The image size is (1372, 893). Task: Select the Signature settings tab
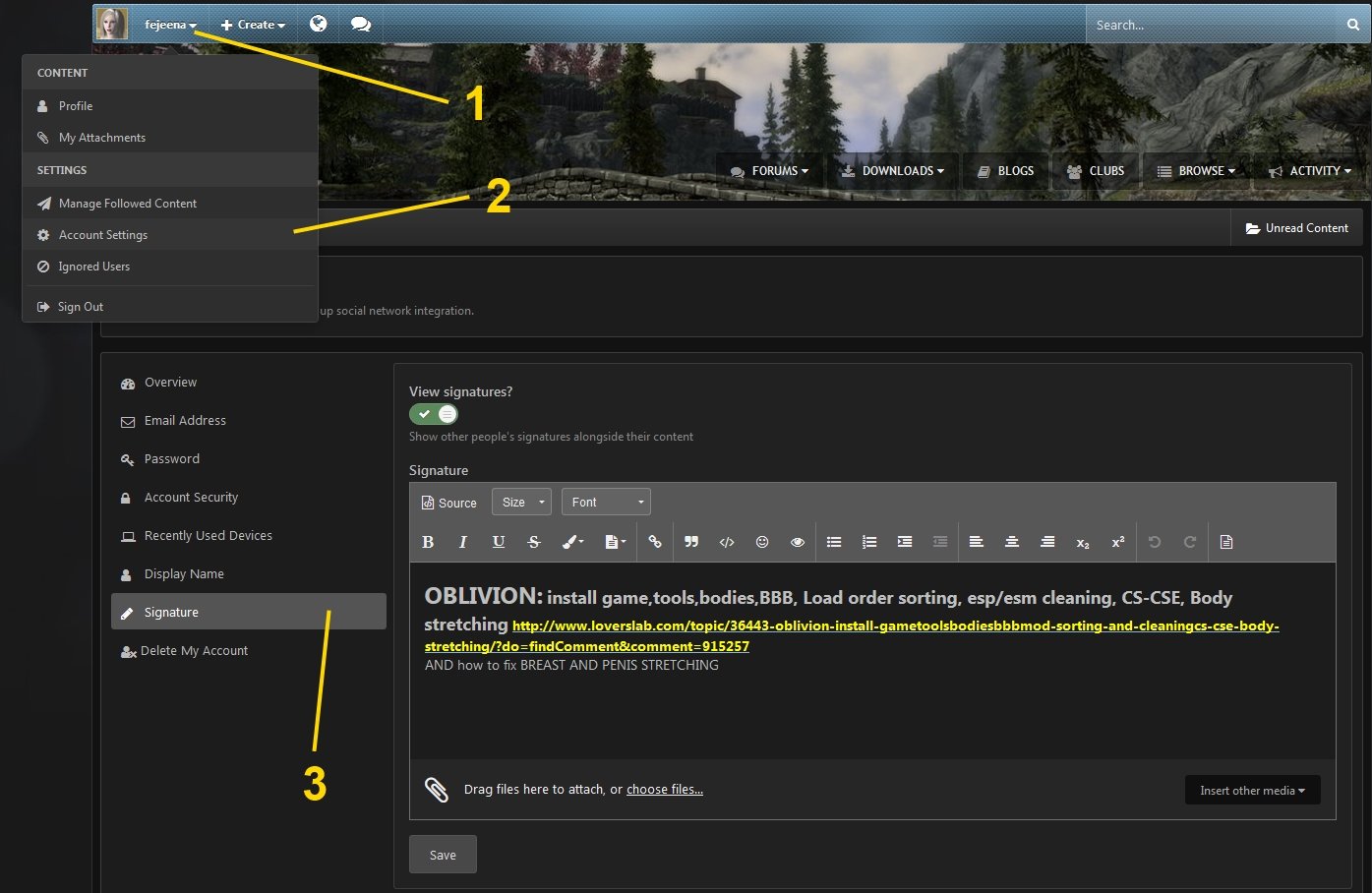click(249, 612)
